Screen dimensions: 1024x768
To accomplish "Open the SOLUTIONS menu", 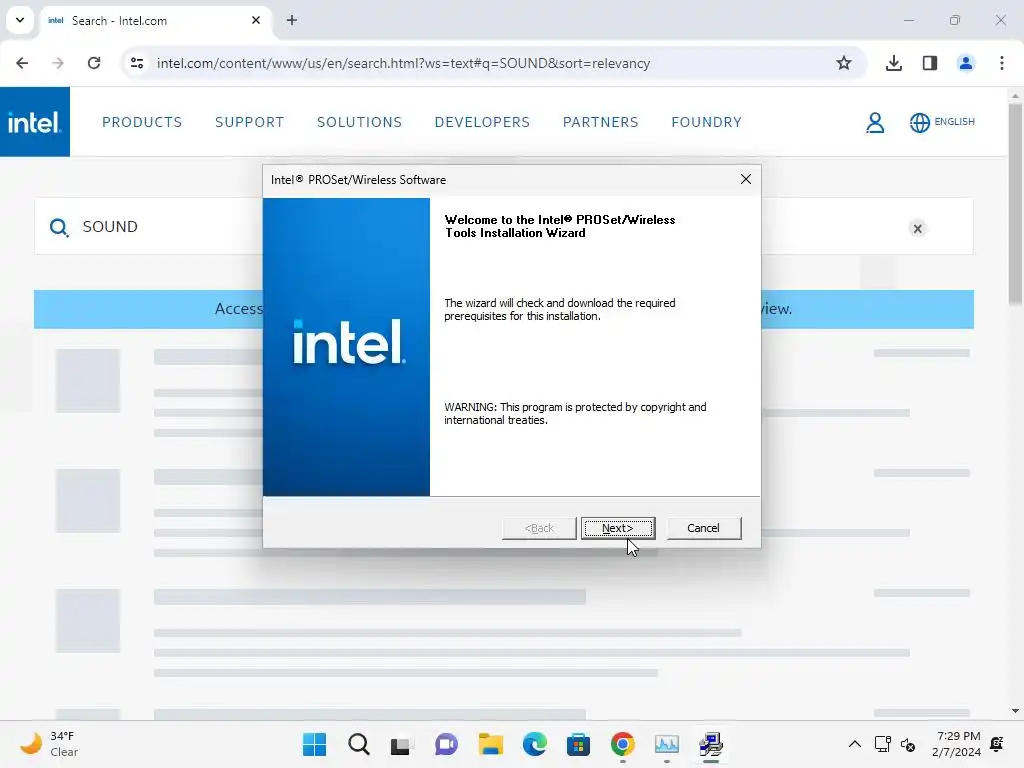I will 359,122.
